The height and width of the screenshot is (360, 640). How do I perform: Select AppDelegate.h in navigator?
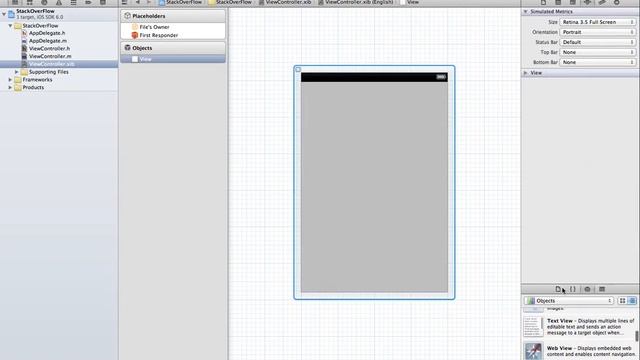47,33
